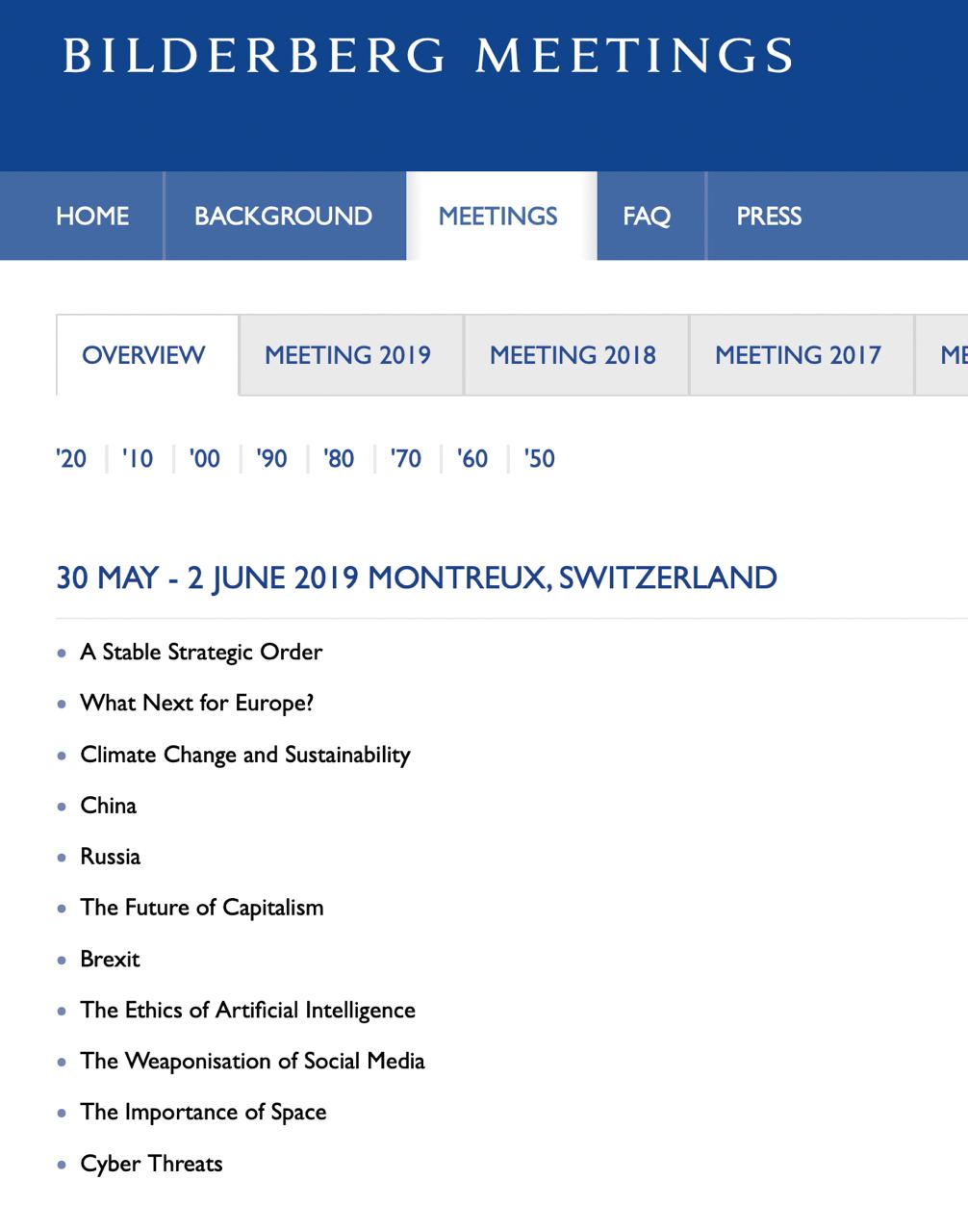This screenshot has width=968, height=1232.
Task: Jump to the '90 decade link
Action: point(272,458)
